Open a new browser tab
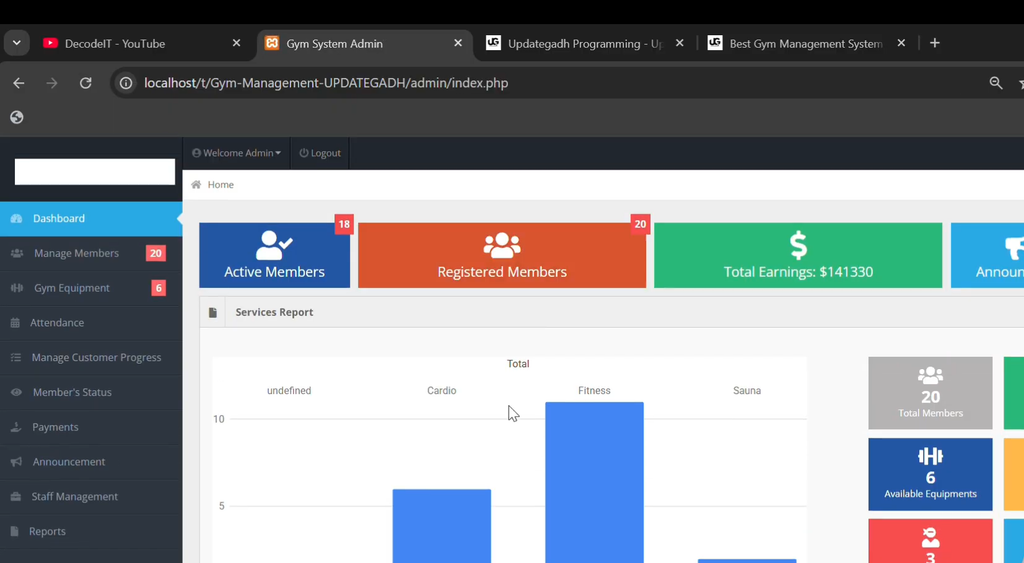This screenshot has height=563, width=1024. 935,43
